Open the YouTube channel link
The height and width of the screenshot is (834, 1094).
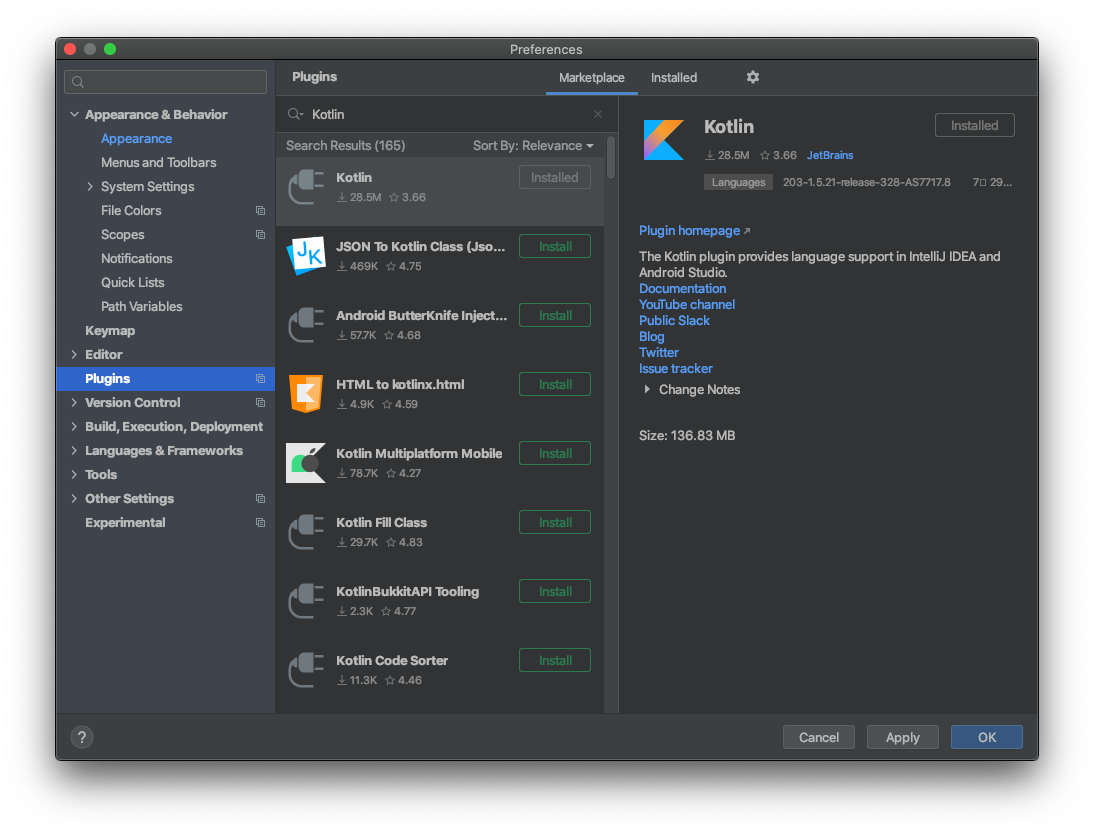point(687,304)
